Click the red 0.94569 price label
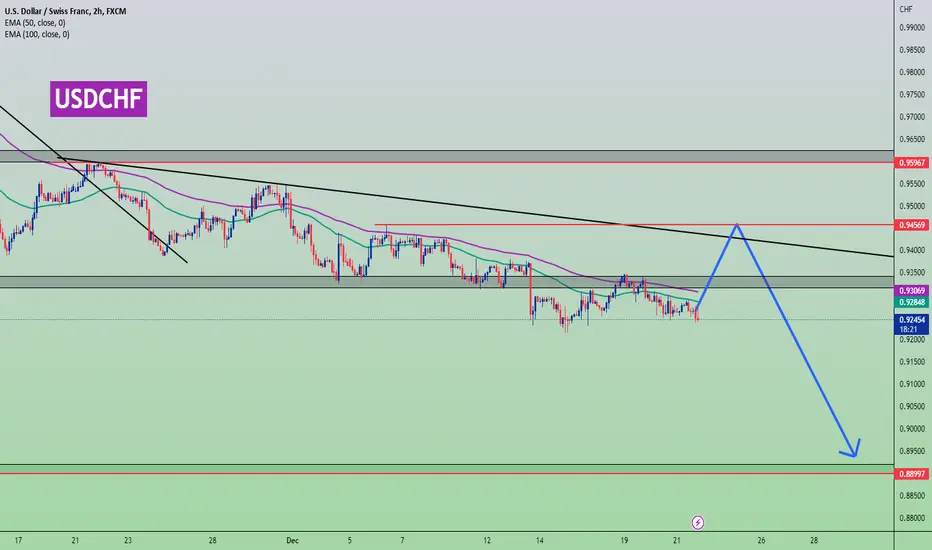Image resolution: width=932 pixels, height=550 pixels. tap(912, 225)
